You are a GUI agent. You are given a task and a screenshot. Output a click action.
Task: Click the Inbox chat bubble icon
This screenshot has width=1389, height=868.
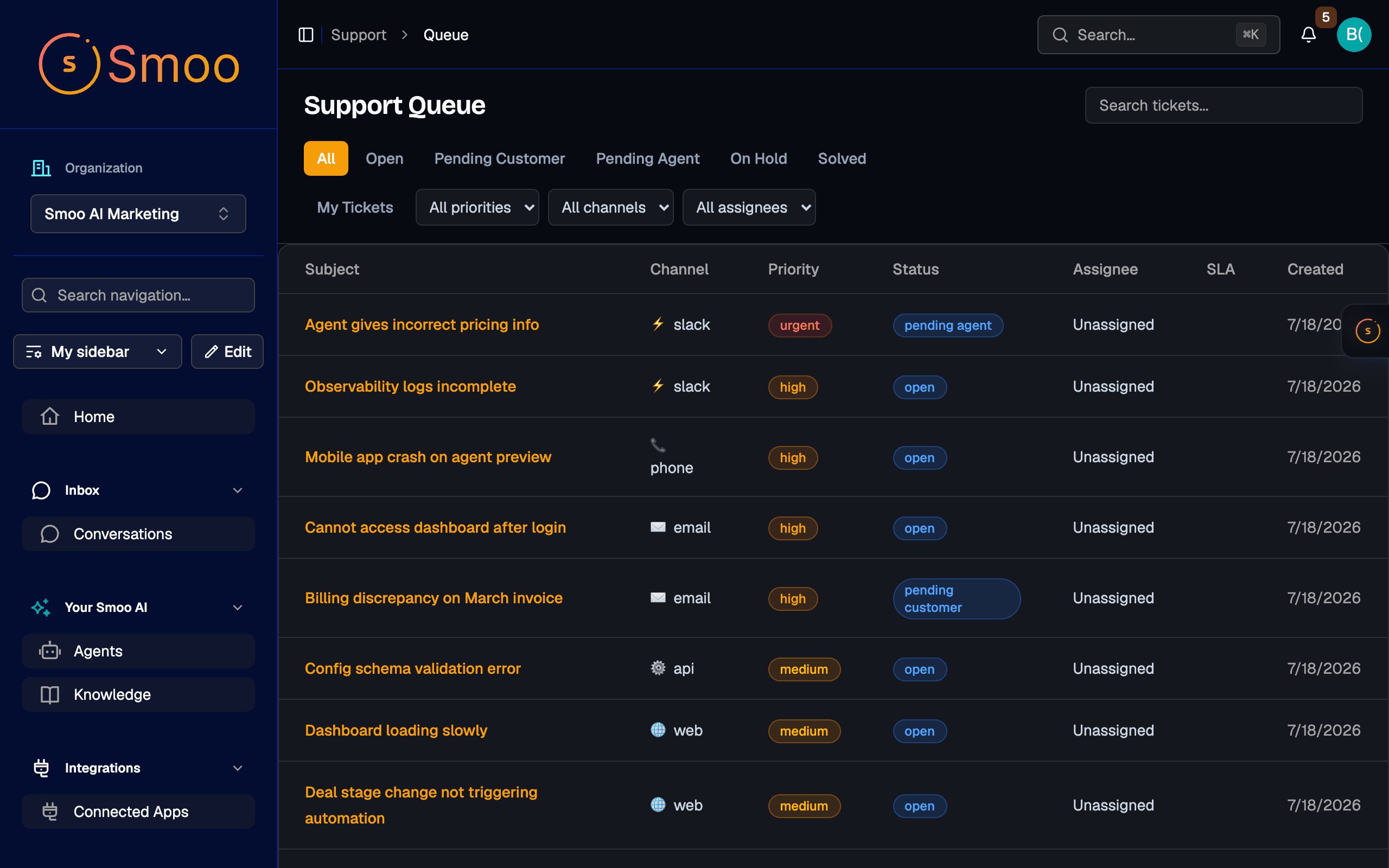[41, 490]
